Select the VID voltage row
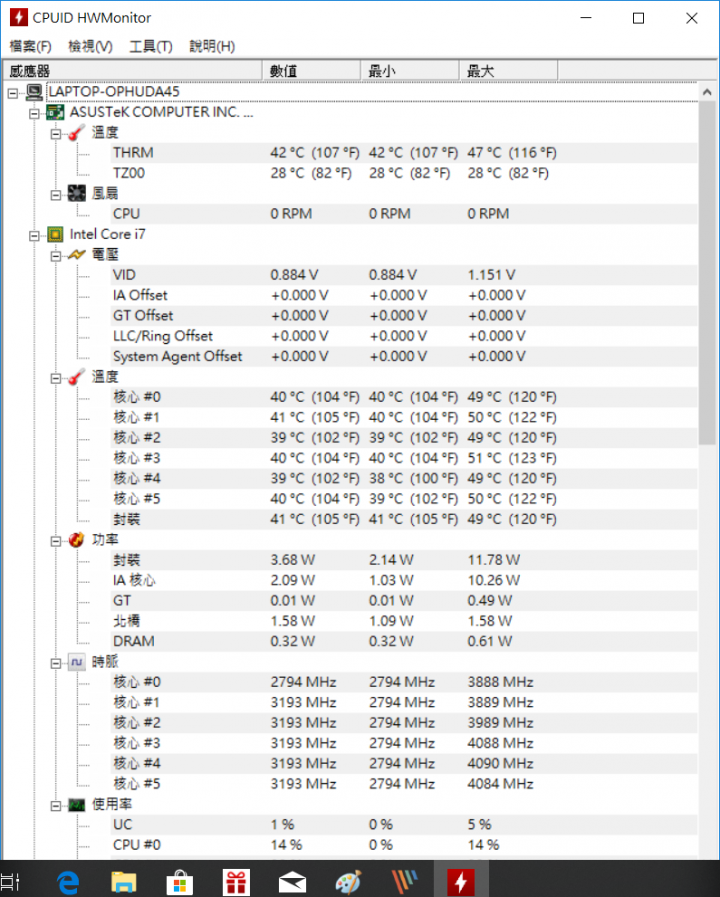The height and width of the screenshot is (897, 720). pyautogui.click(x=404, y=275)
